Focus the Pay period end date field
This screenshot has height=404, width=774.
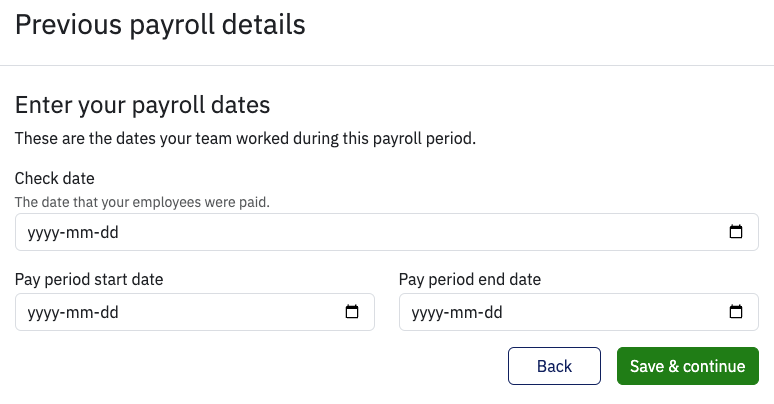(x=560, y=312)
